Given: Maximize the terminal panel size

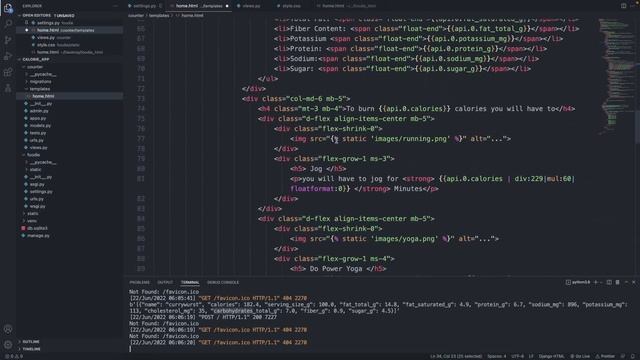Looking at the screenshot, I should (x=626, y=282).
